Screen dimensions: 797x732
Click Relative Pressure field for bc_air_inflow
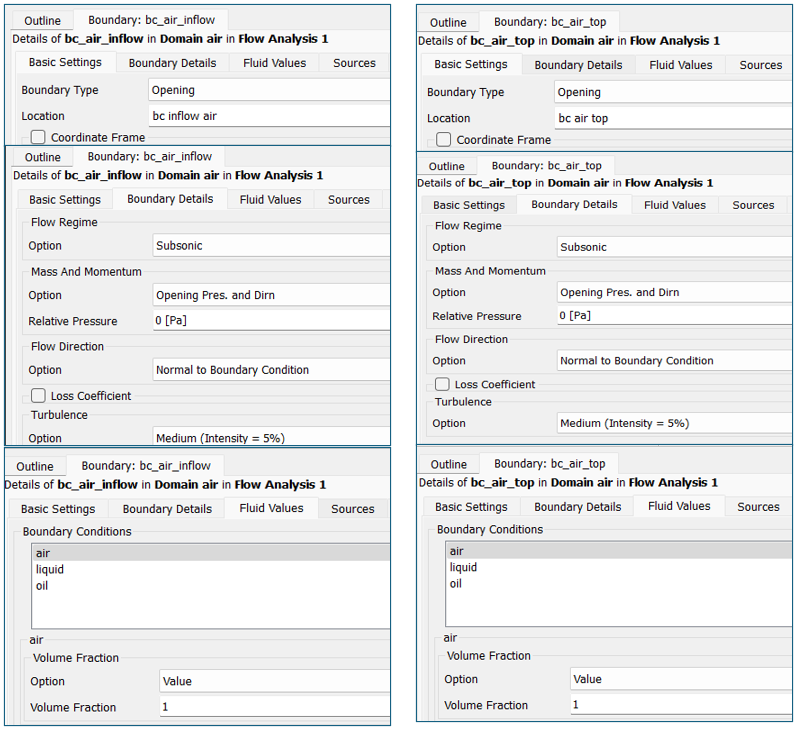click(x=271, y=320)
